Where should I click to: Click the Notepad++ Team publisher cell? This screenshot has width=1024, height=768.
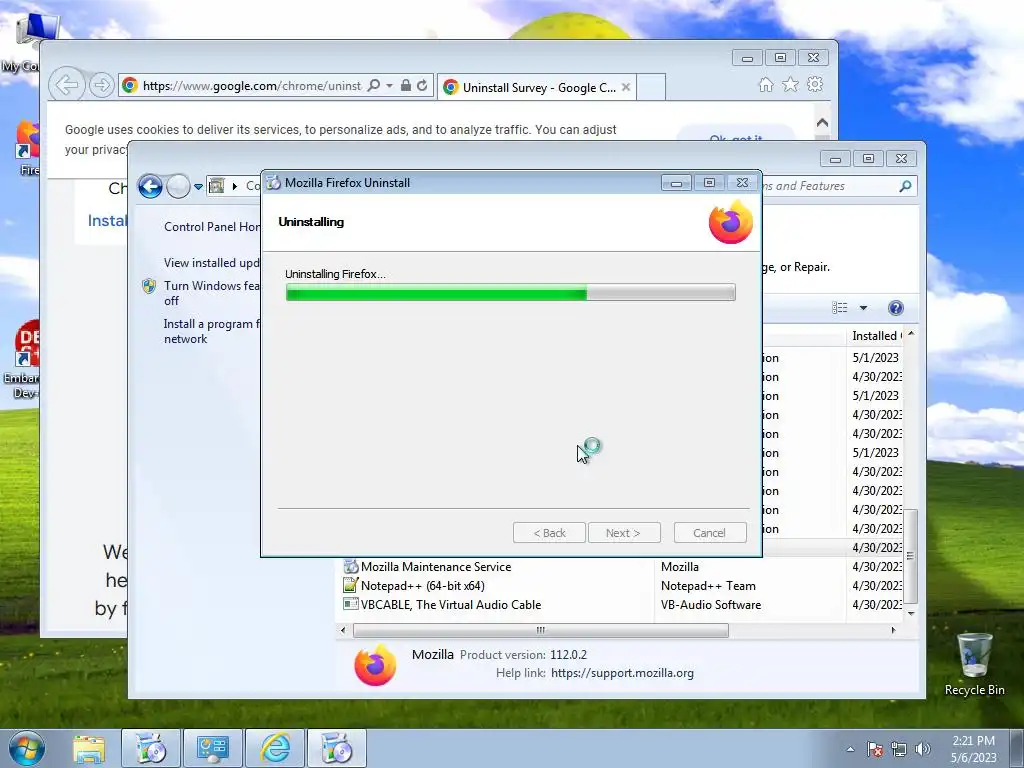coord(708,586)
